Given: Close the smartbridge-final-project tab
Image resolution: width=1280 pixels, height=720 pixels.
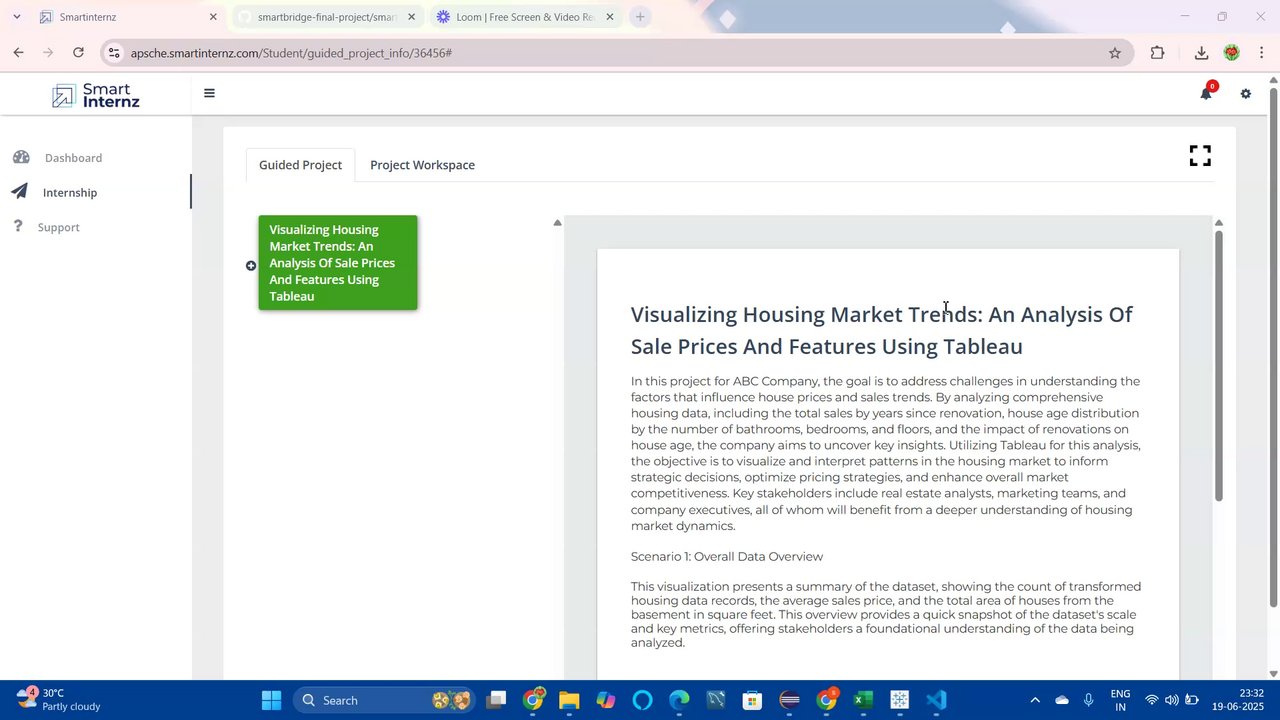Looking at the screenshot, I should [x=411, y=17].
